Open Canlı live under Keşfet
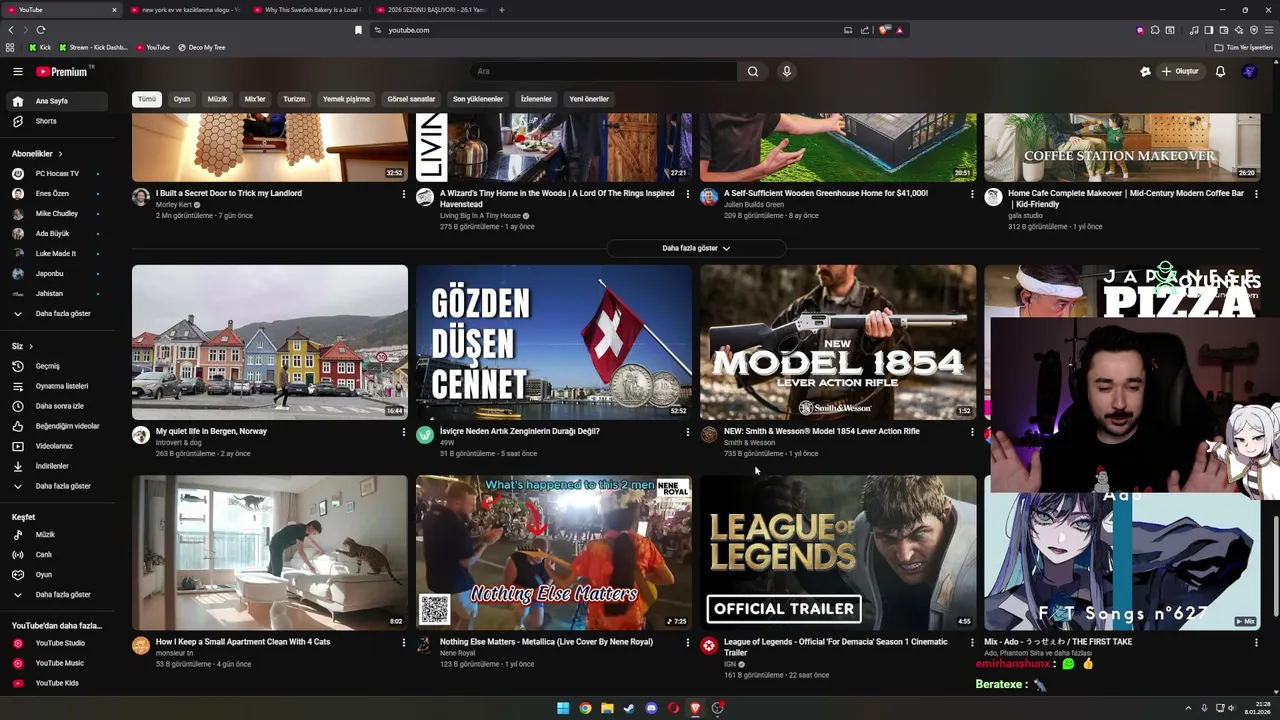 coord(55,555)
